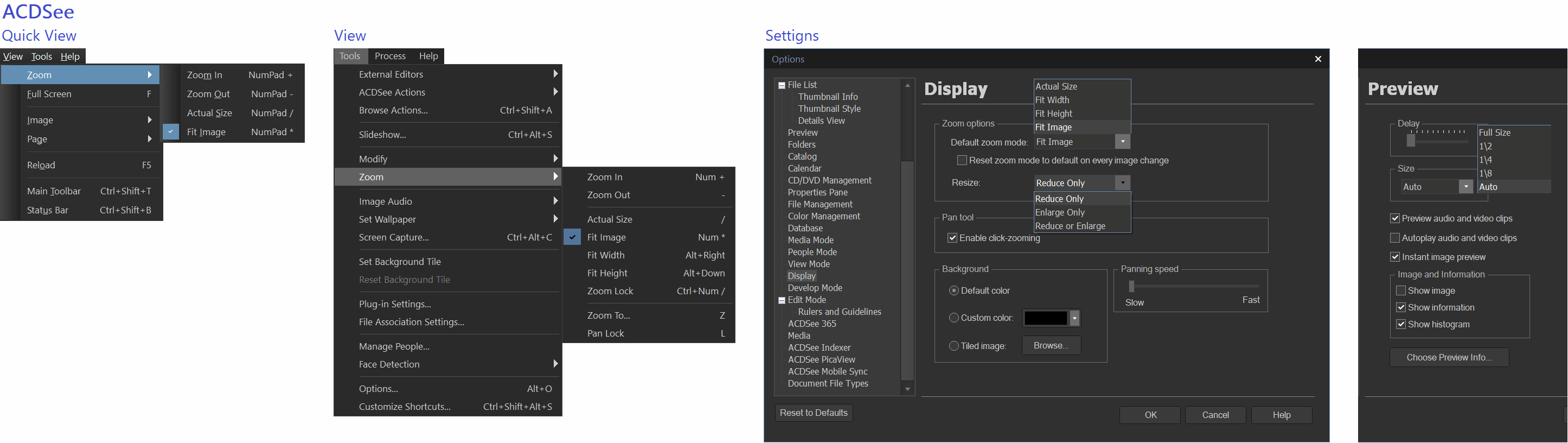Viewport: 1568px width, 443px height.
Task: Collapse the File List tree node
Action: coord(782,85)
